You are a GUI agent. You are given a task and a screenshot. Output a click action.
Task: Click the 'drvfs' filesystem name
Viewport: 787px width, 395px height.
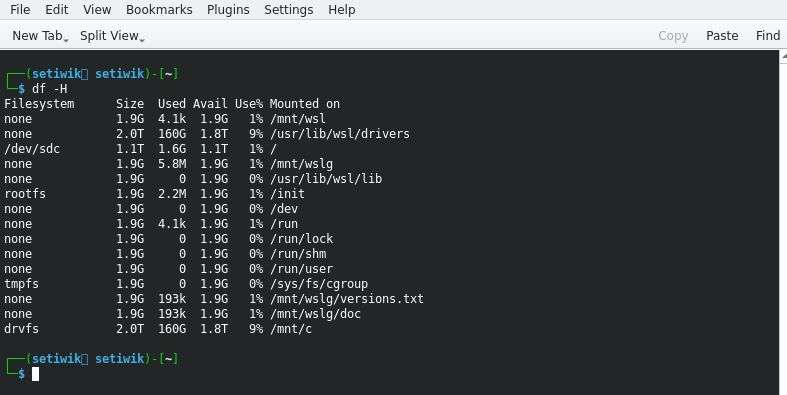coord(22,329)
